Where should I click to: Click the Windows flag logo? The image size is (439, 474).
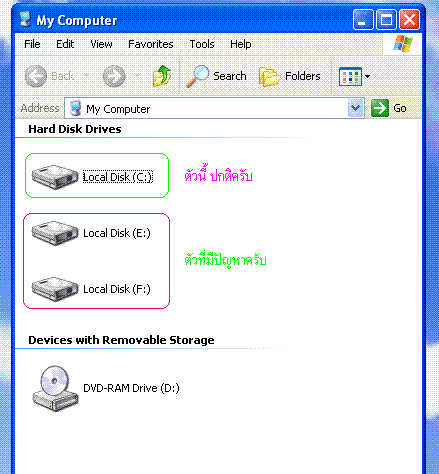coord(403,44)
